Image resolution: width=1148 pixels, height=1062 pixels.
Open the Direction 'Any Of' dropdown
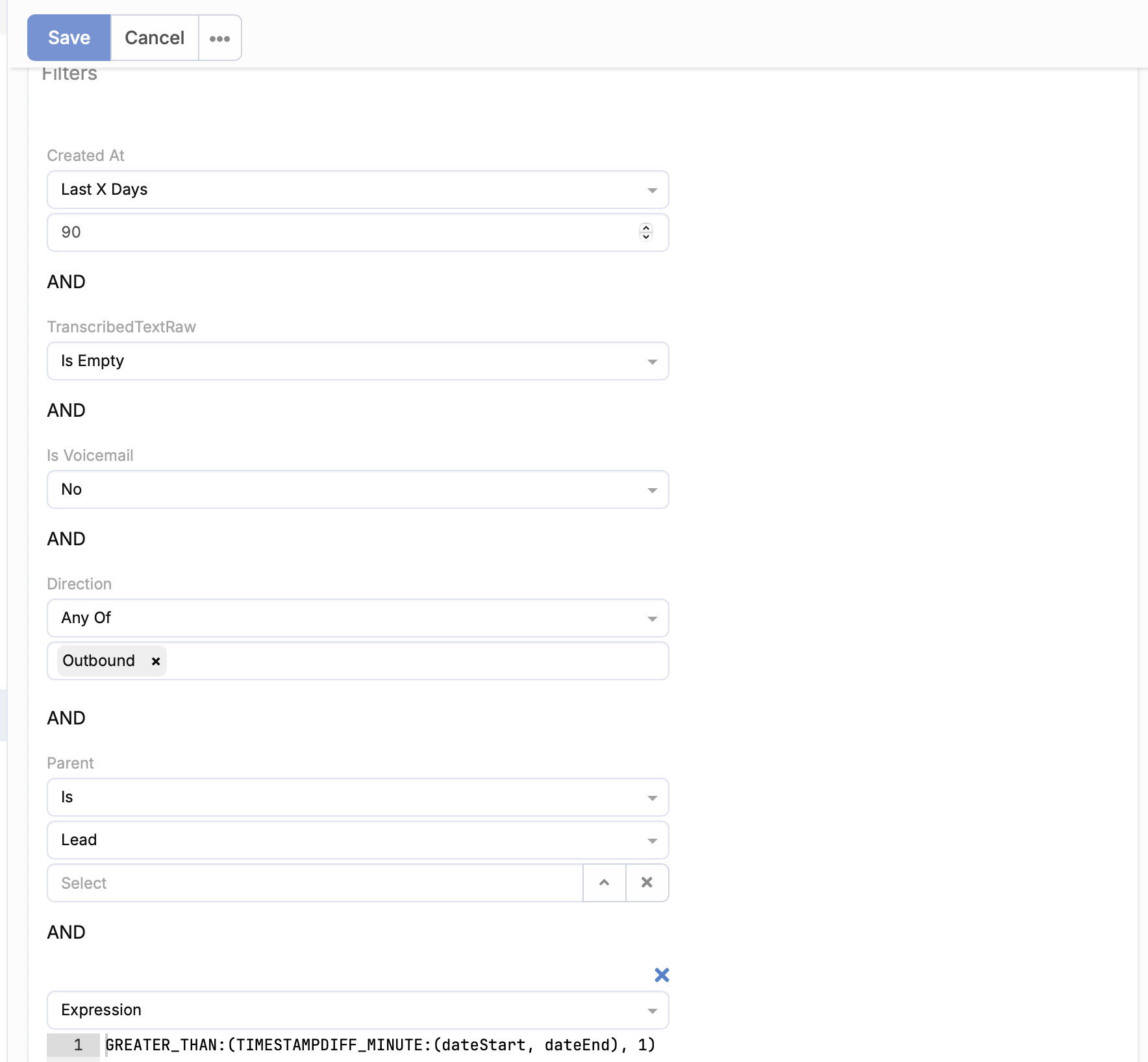358,618
